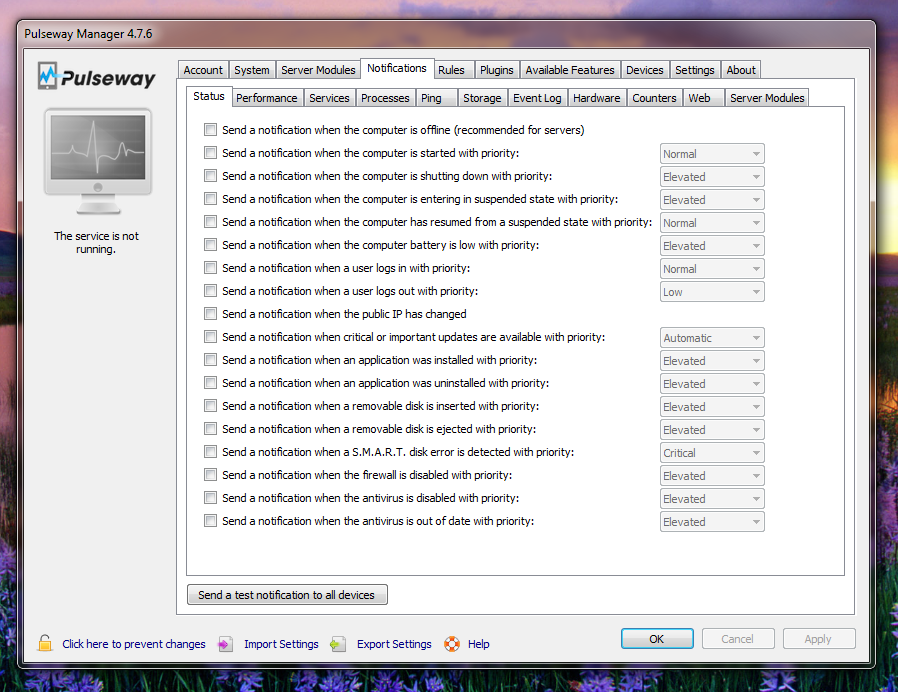Image resolution: width=898 pixels, height=692 pixels.
Task: Enable public IP has changed notification
Action: click(x=211, y=313)
